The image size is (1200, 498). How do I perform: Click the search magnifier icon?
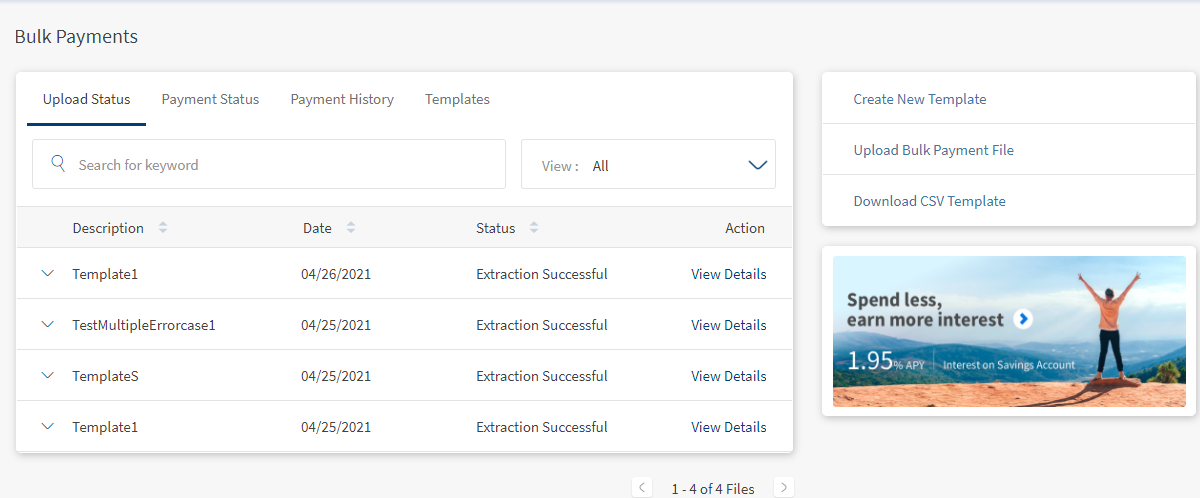tap(58, 164)
